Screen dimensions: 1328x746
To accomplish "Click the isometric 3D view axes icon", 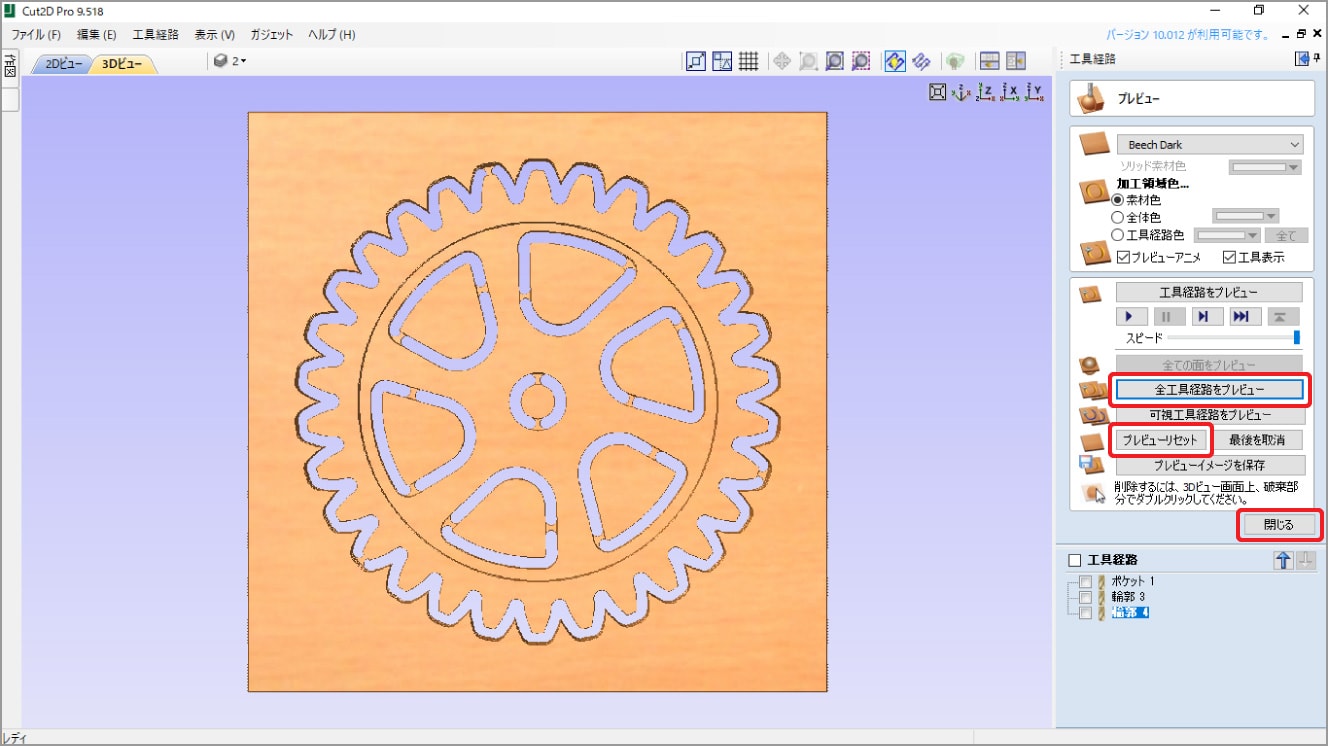I will point(961,93).
